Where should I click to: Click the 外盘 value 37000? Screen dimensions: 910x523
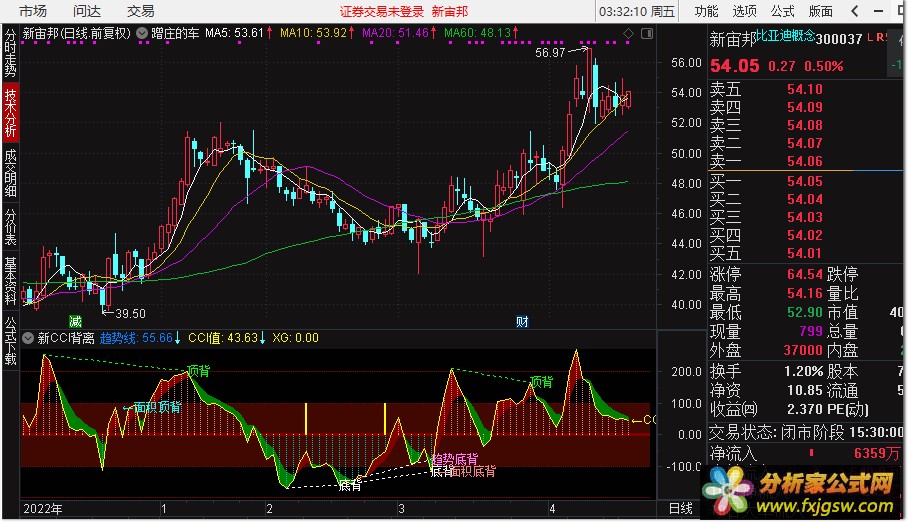803,351
